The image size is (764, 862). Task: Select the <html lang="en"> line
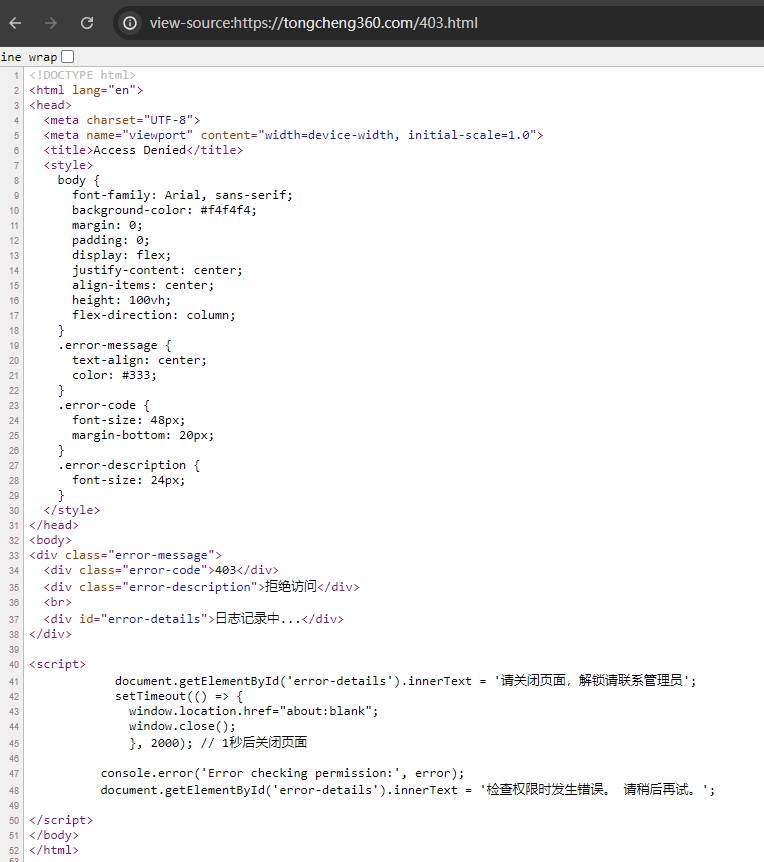[86, 90]
